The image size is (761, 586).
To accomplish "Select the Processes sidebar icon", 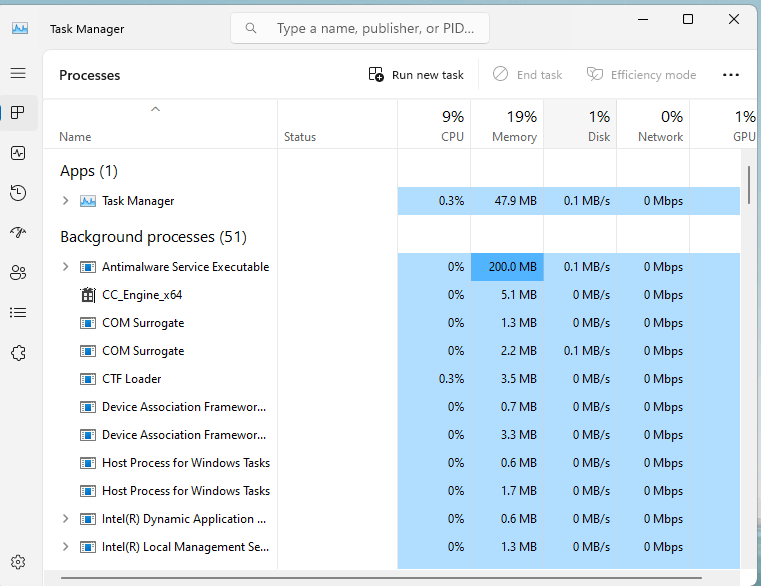I will (18, 113).
